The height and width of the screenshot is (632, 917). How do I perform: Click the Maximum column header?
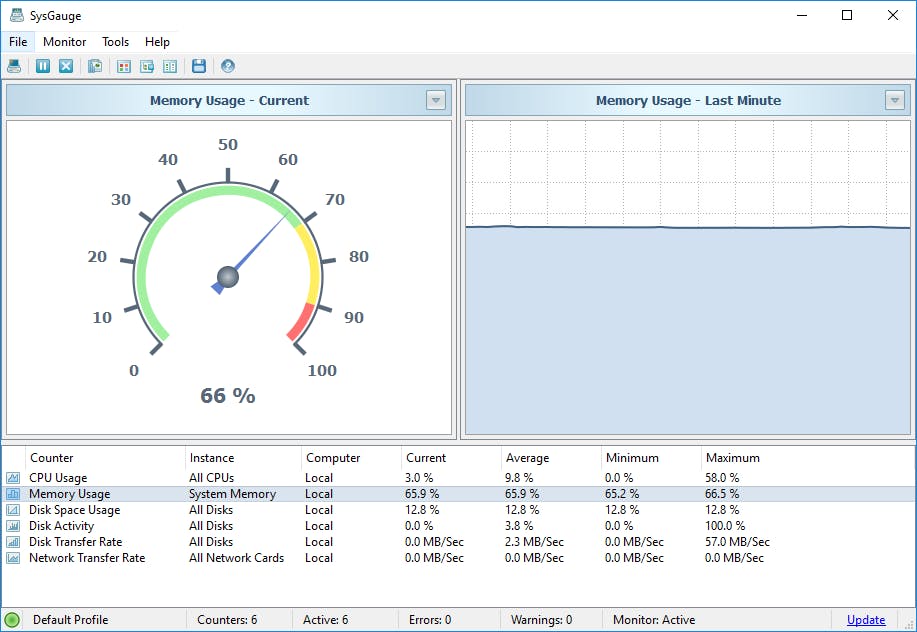pos(732,458)
